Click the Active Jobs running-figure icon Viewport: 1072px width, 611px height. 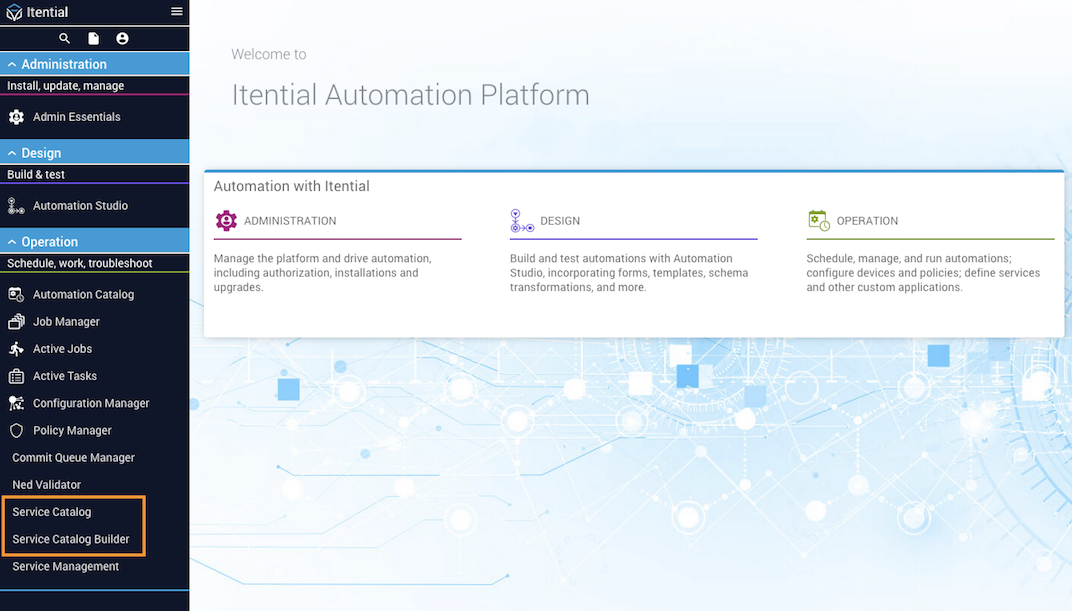(16, 349)
